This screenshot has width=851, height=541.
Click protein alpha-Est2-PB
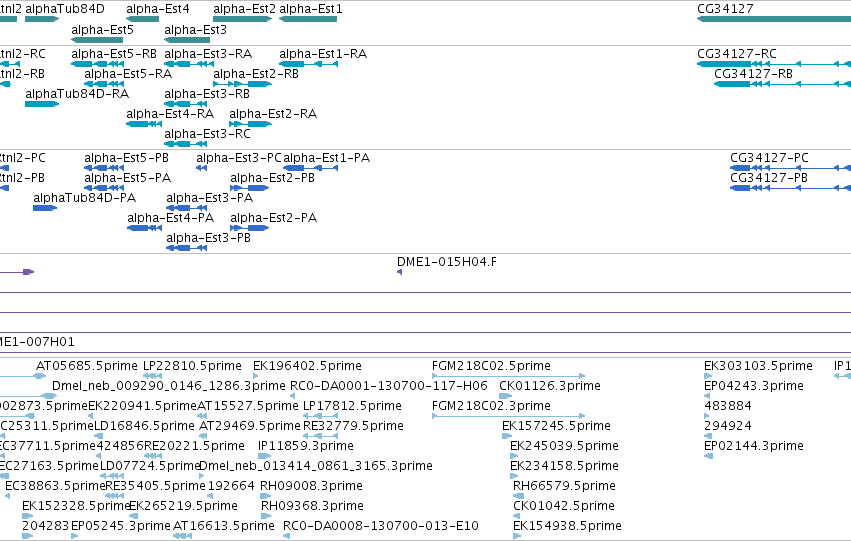[x=250, y=188]
